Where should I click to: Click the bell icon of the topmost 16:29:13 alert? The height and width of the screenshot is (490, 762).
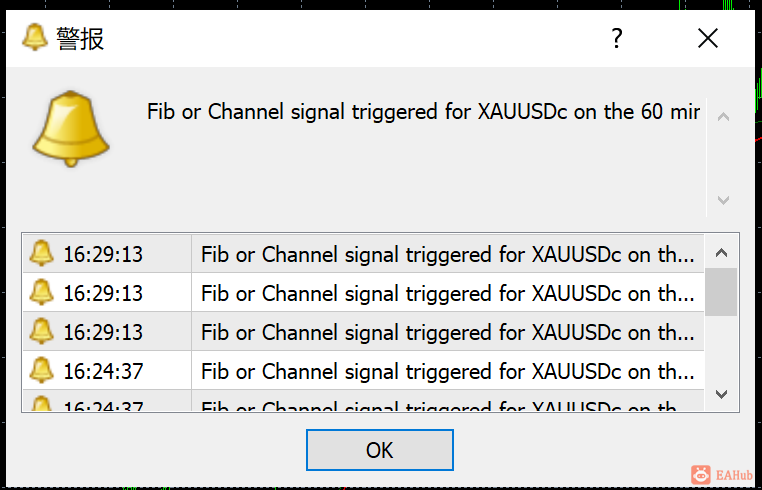[x=41, y=254]
